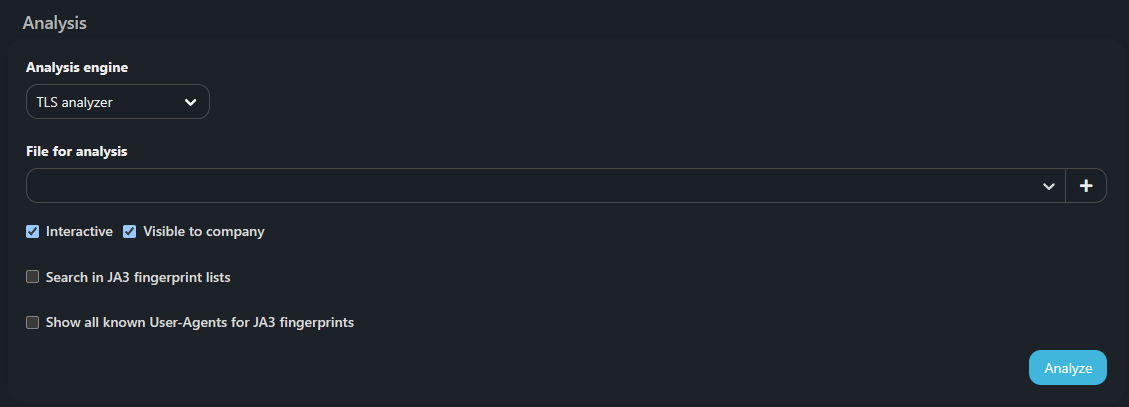
Task: Click the plus icon to add file
Action: (1086, 186)
